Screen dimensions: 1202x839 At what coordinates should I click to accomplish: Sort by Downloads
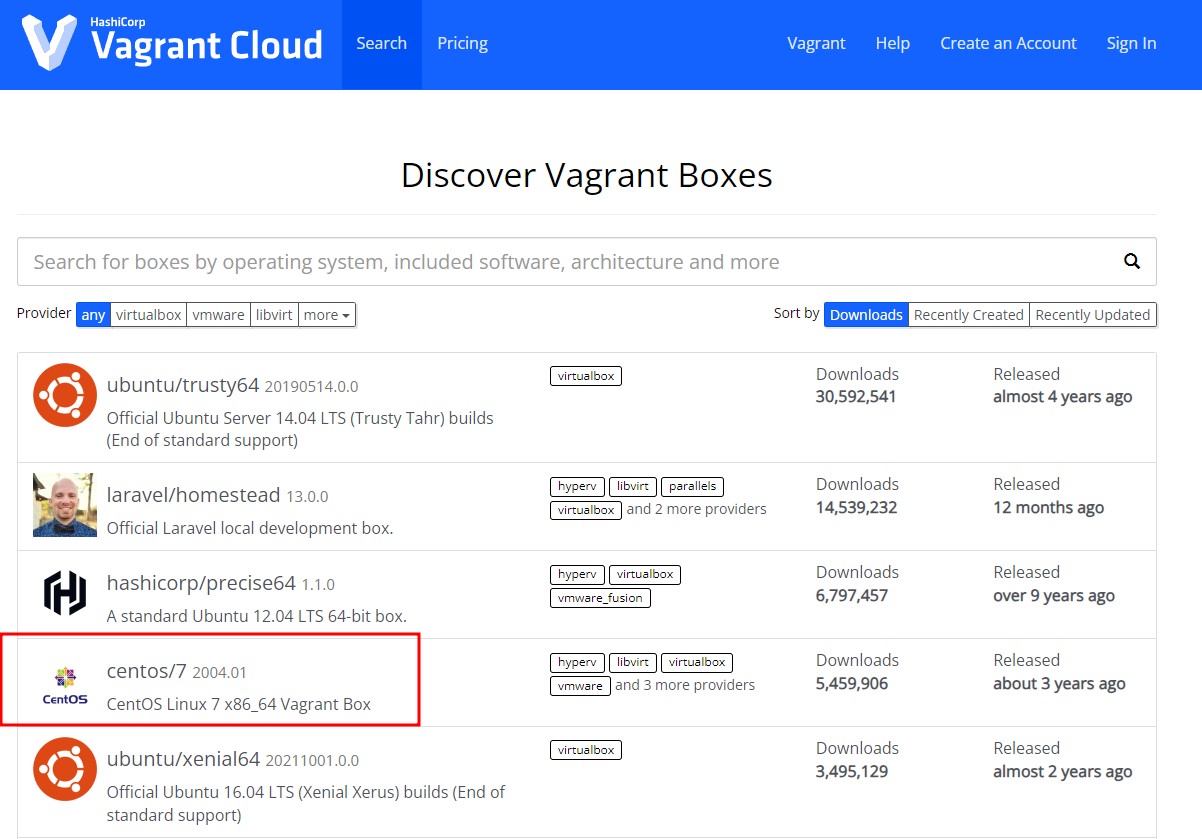tap(866, 314)
